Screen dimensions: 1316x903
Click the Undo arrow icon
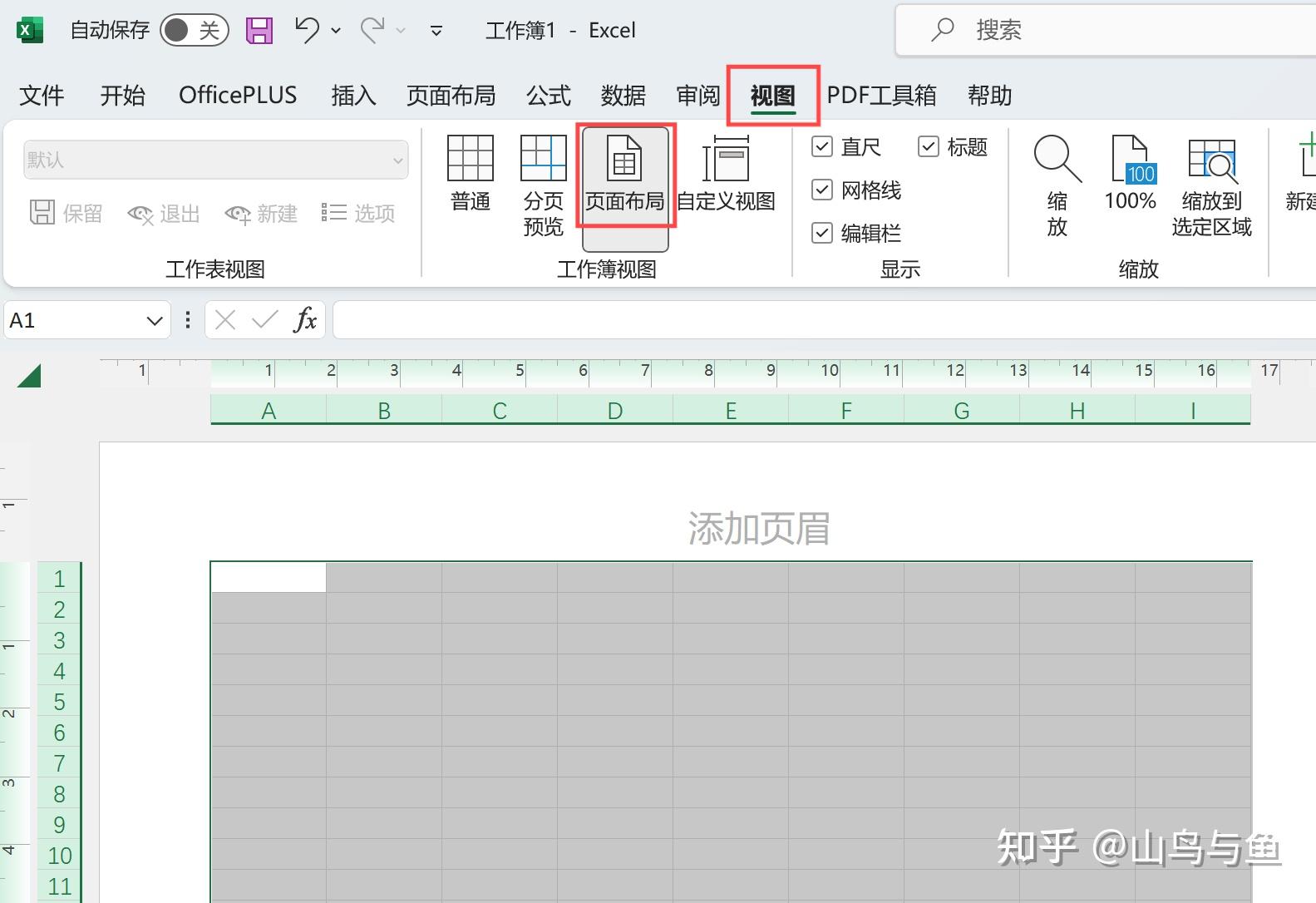tap(307, 30)
